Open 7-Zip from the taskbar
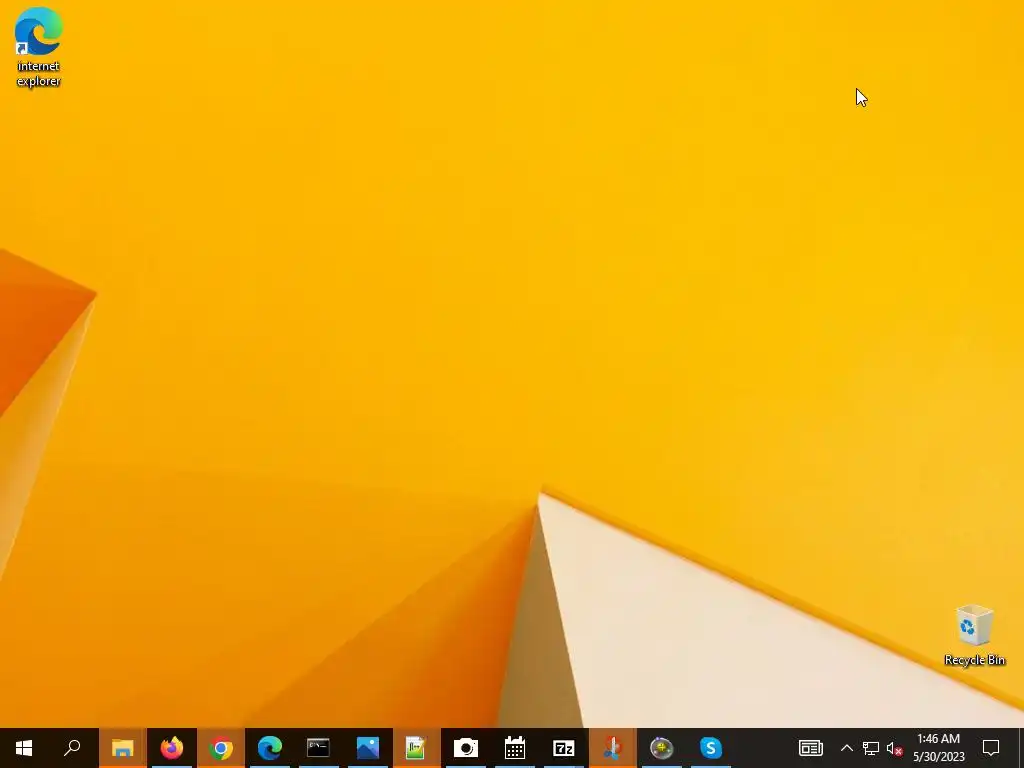 pyautogui.click(x=564, y=748)
